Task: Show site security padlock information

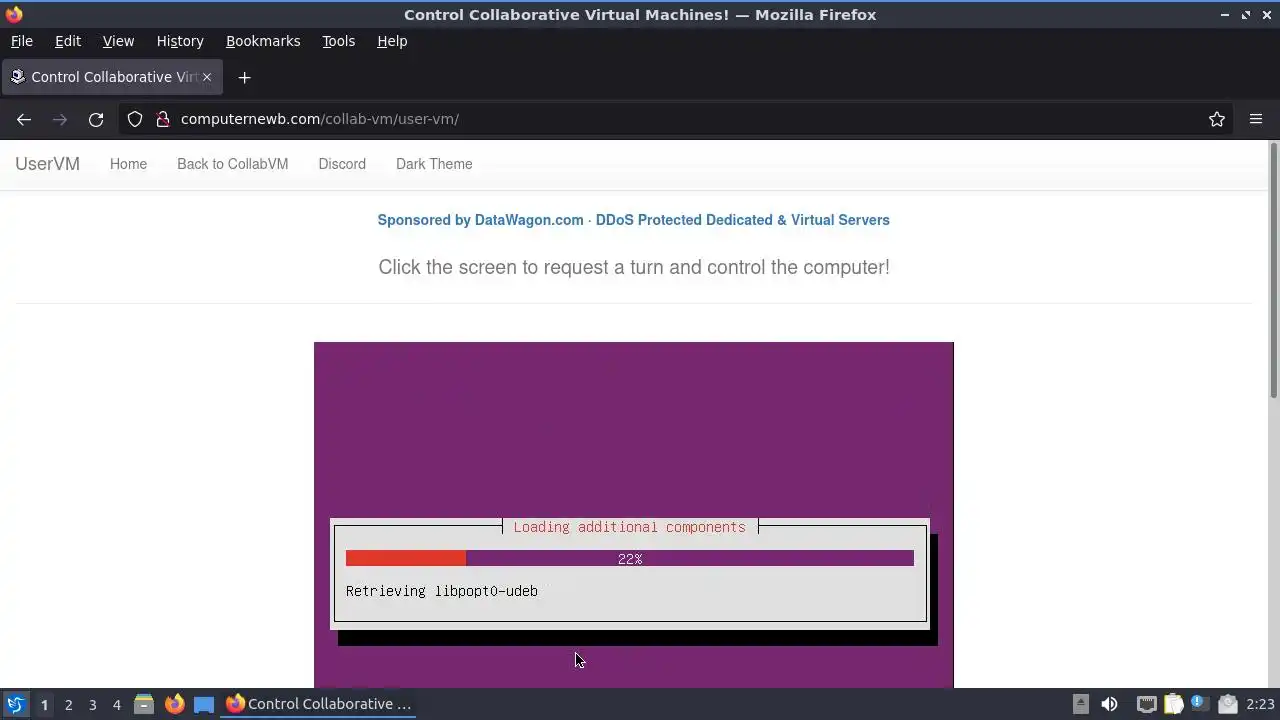Action: (x=162, y=119)
